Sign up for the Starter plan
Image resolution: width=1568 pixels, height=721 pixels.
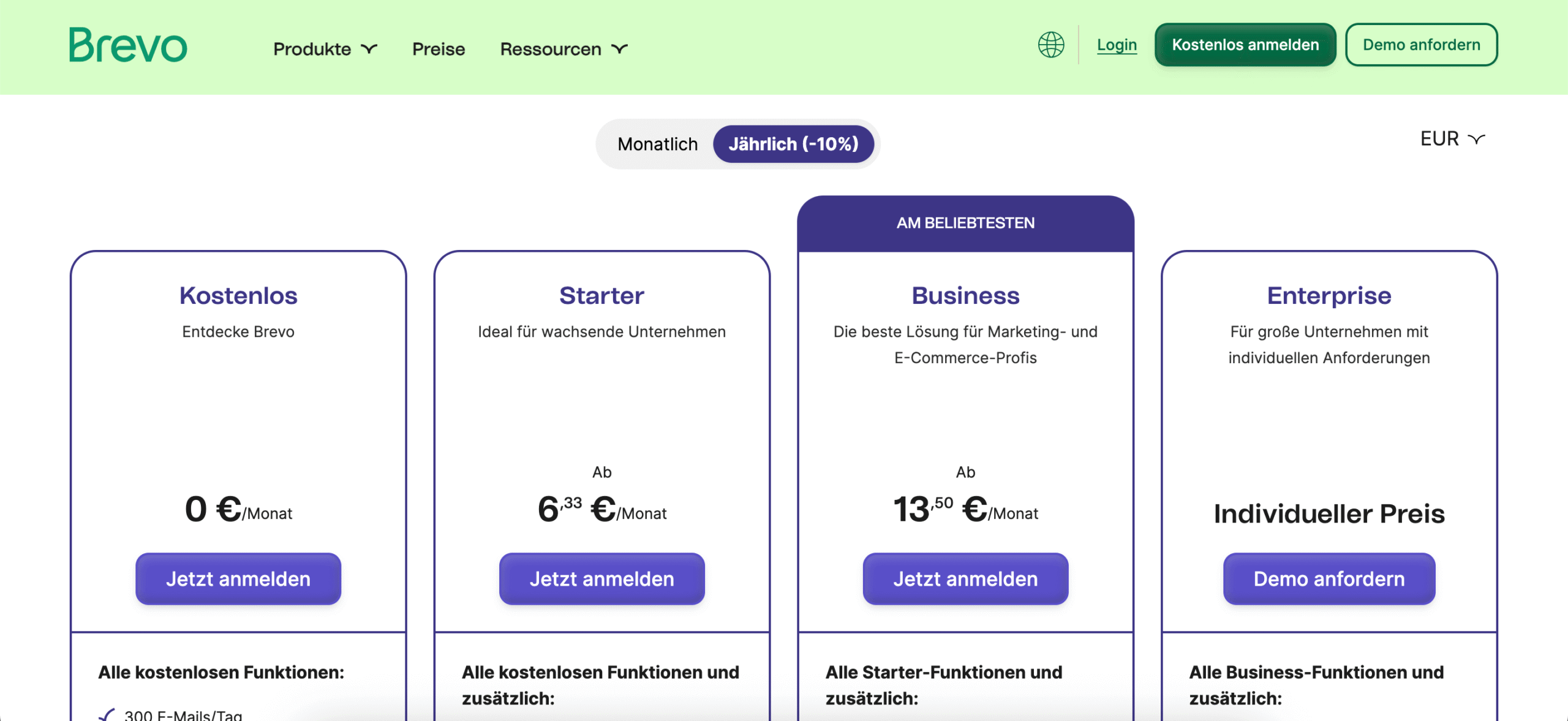(602, 579)
